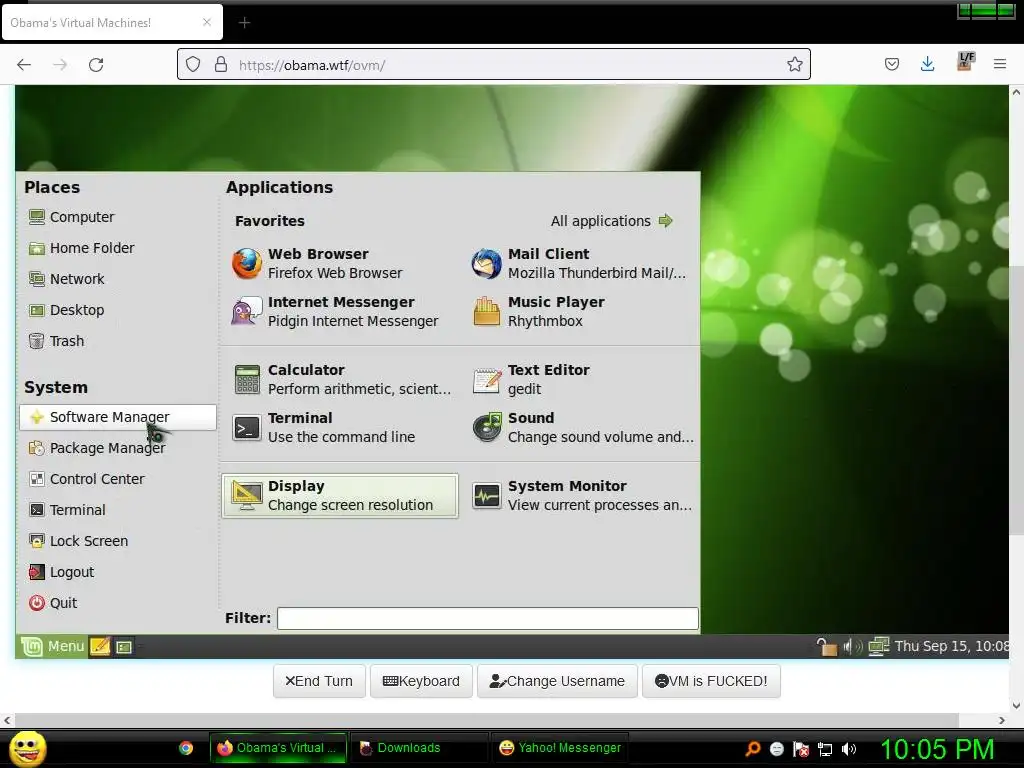The height and width of the screenshot is (768, 1024).
Task: Open Network place
Action: click(x=67, y=279)
